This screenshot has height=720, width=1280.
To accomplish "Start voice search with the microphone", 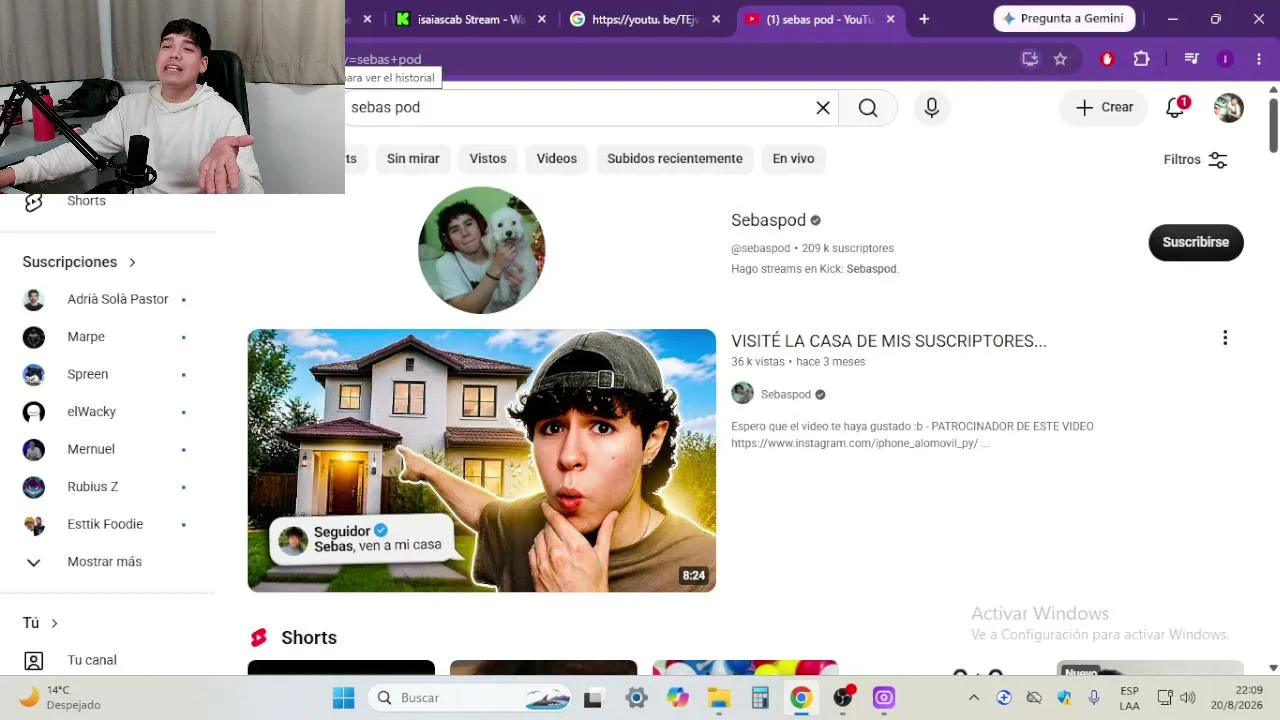I will tap(932, 108).
